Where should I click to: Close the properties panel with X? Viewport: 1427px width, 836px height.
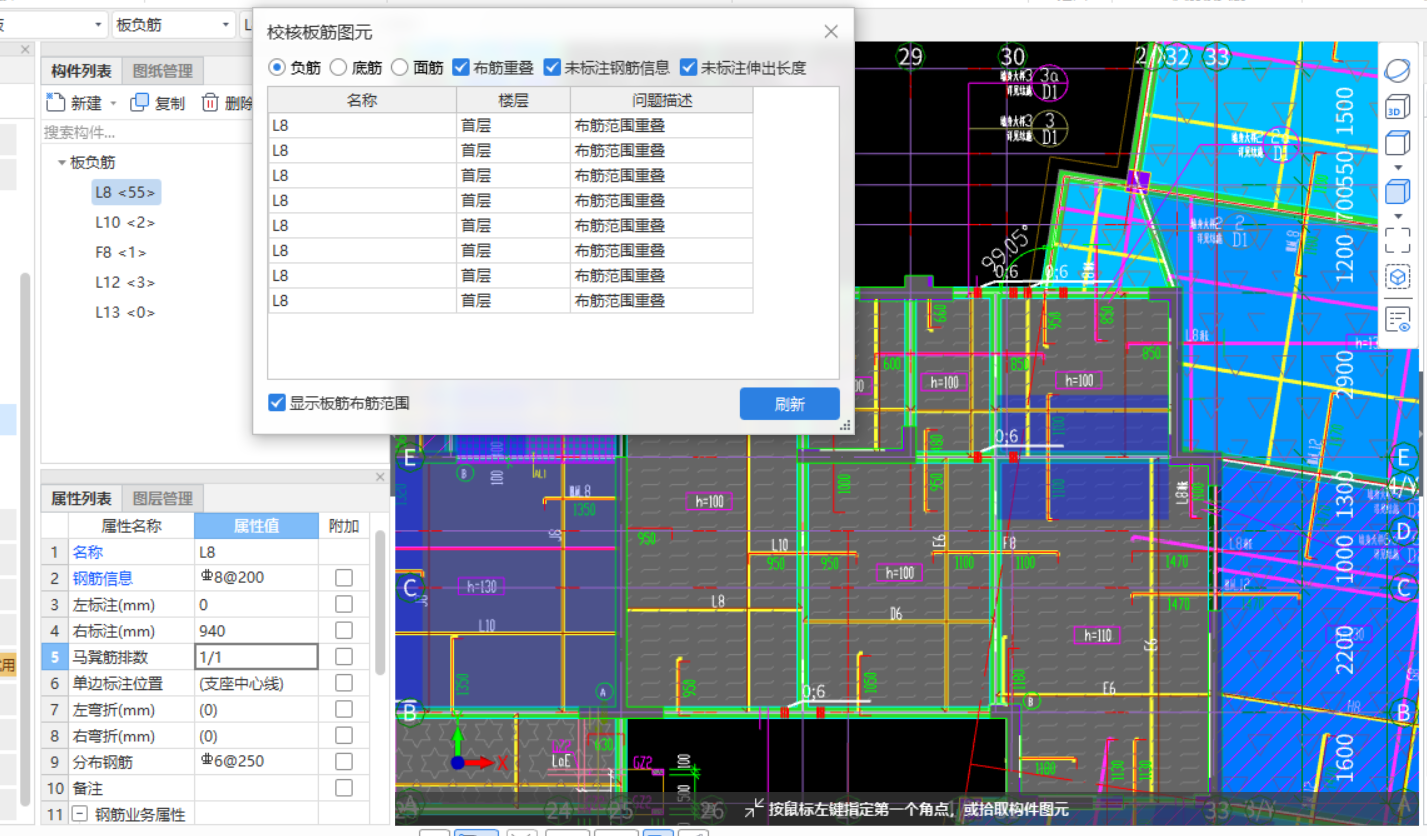[x=380, y=478]
